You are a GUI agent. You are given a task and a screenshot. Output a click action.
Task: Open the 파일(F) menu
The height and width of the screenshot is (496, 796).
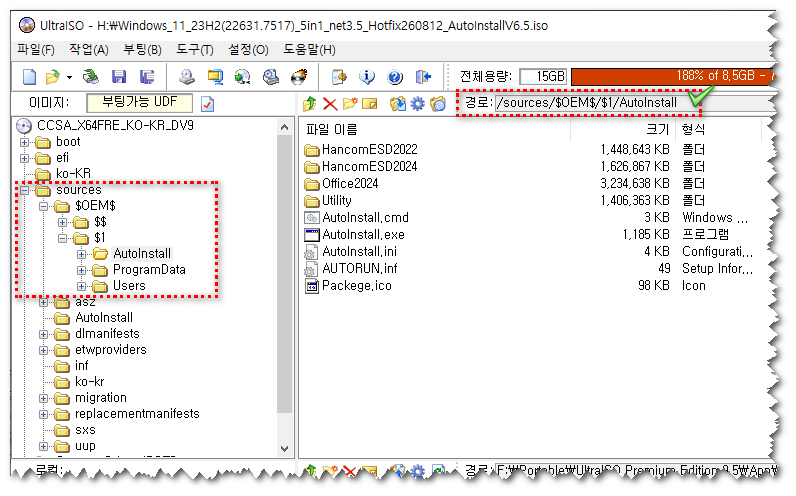coord(36,50)
